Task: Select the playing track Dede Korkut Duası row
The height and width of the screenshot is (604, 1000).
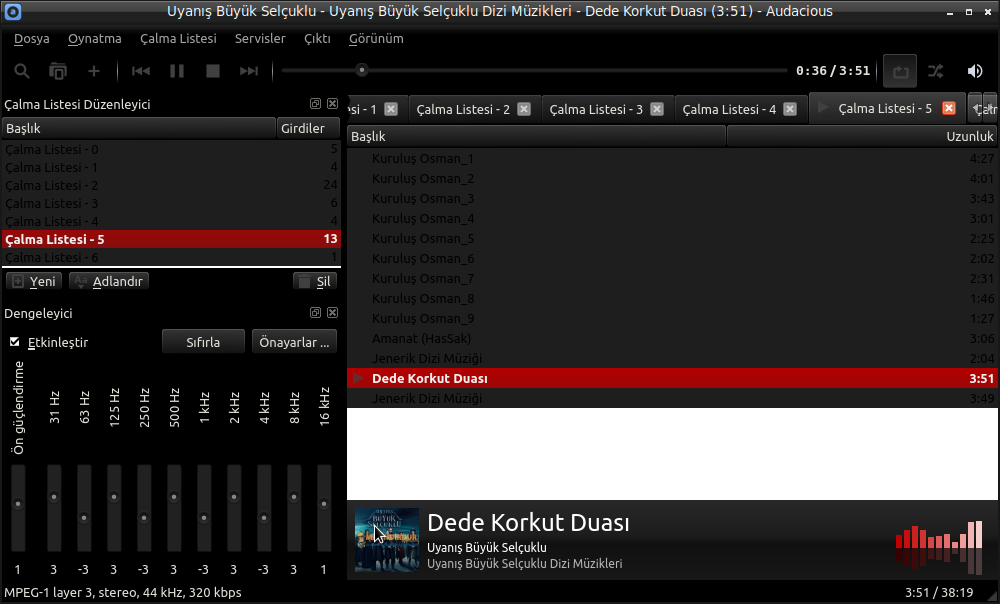Action: click(672, 378)
